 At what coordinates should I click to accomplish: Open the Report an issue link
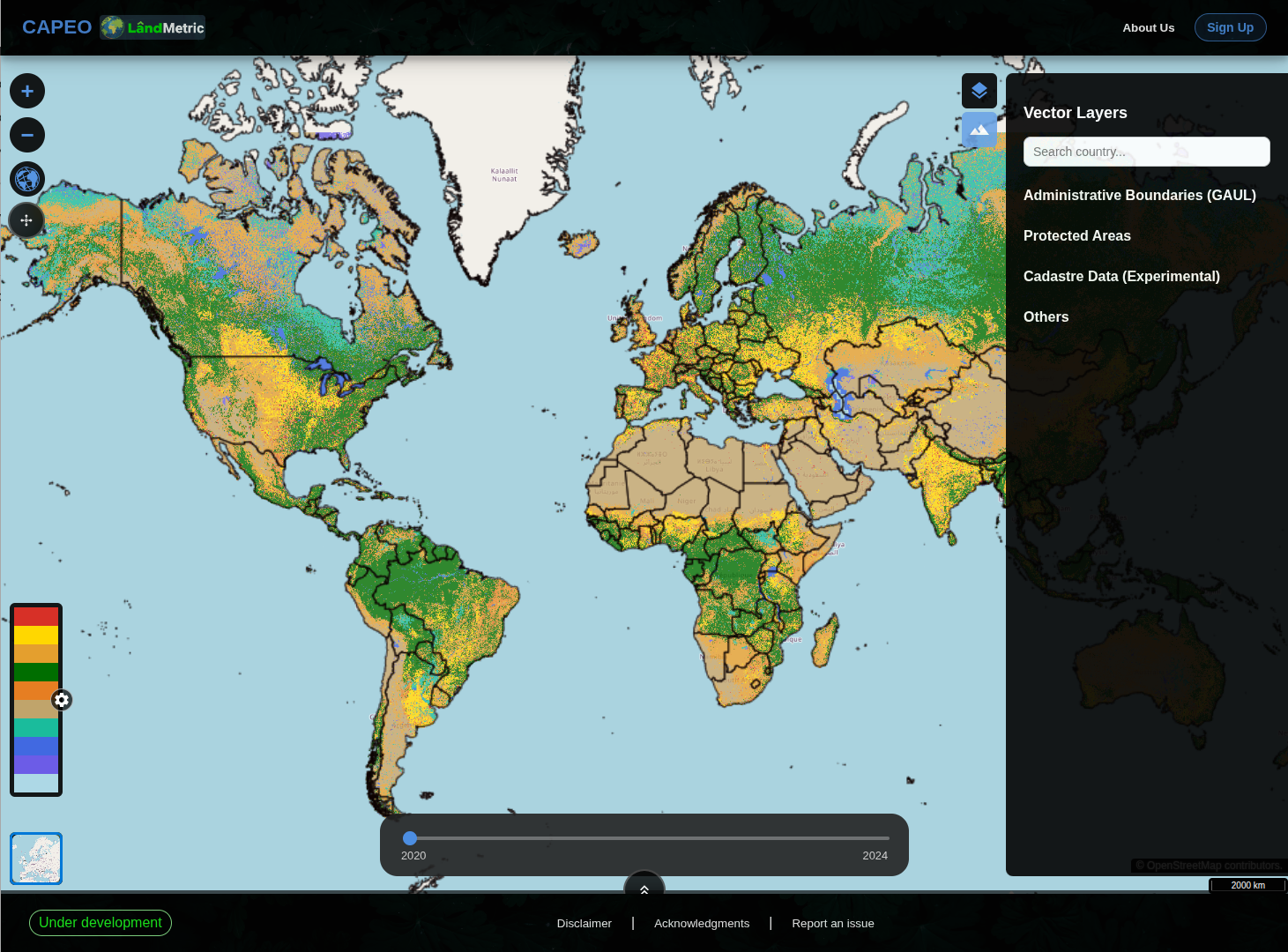click(x=833, y=923)
